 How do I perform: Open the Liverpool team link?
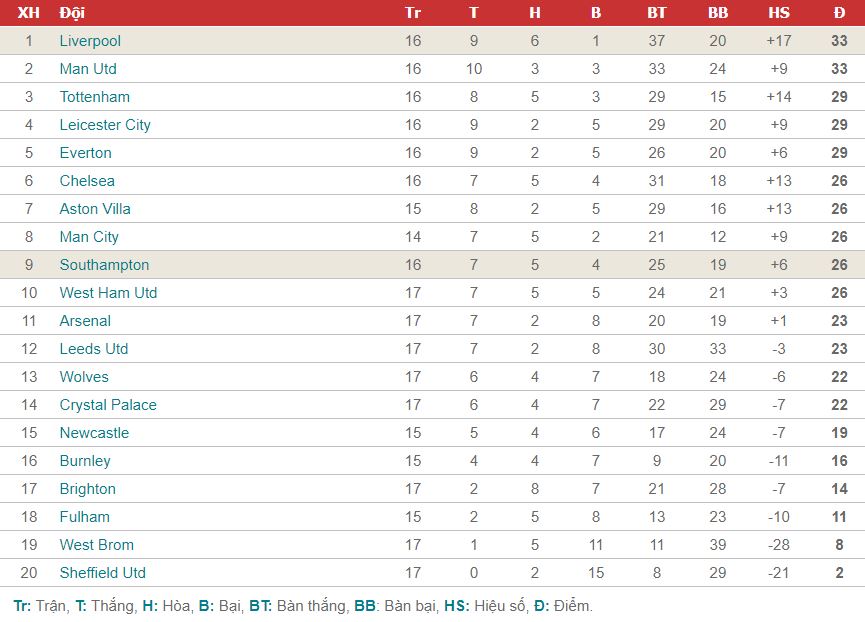click(90, 41)
